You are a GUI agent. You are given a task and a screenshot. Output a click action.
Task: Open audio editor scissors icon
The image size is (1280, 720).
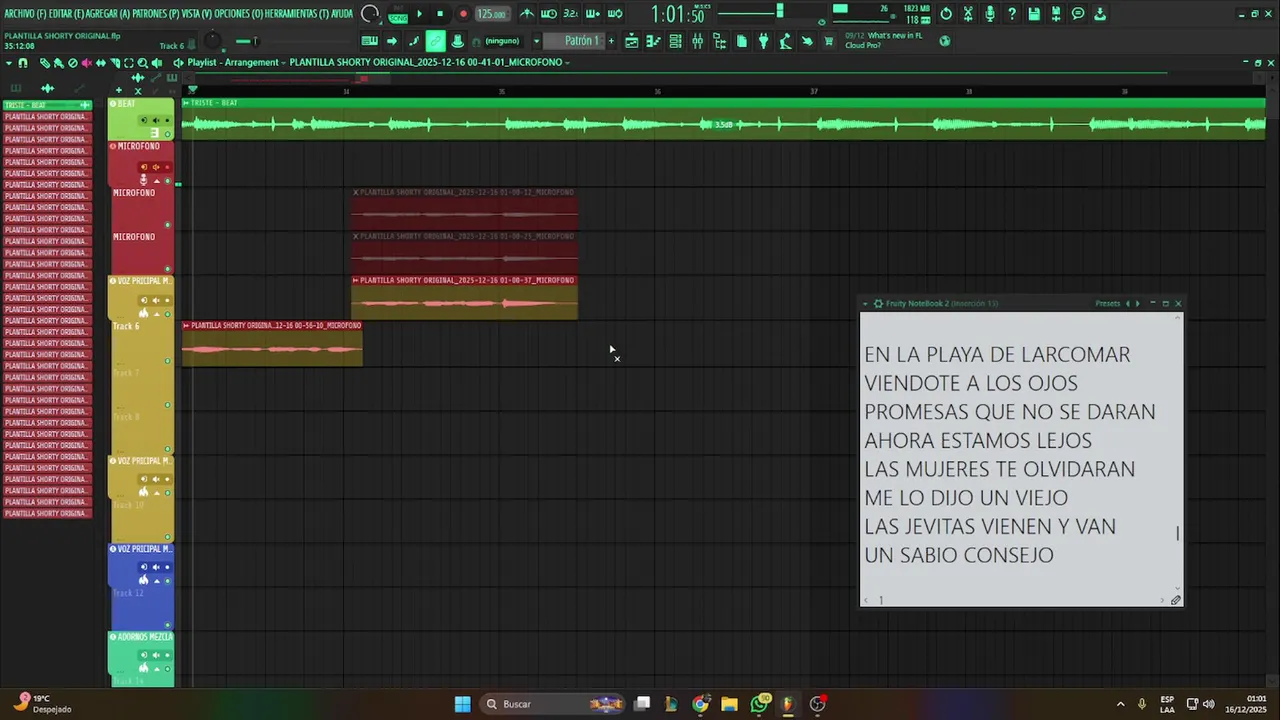[x=968, y=14]
